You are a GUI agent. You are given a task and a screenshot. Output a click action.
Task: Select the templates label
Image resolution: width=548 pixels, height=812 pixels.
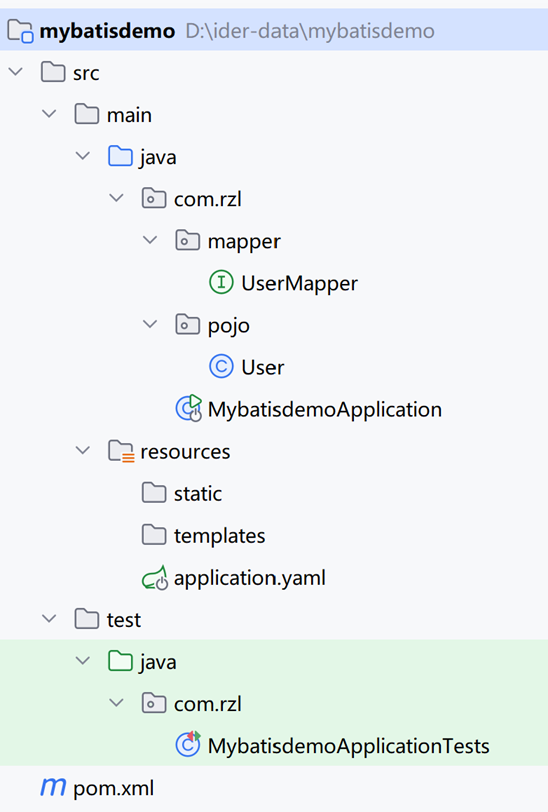coord(220,536)
